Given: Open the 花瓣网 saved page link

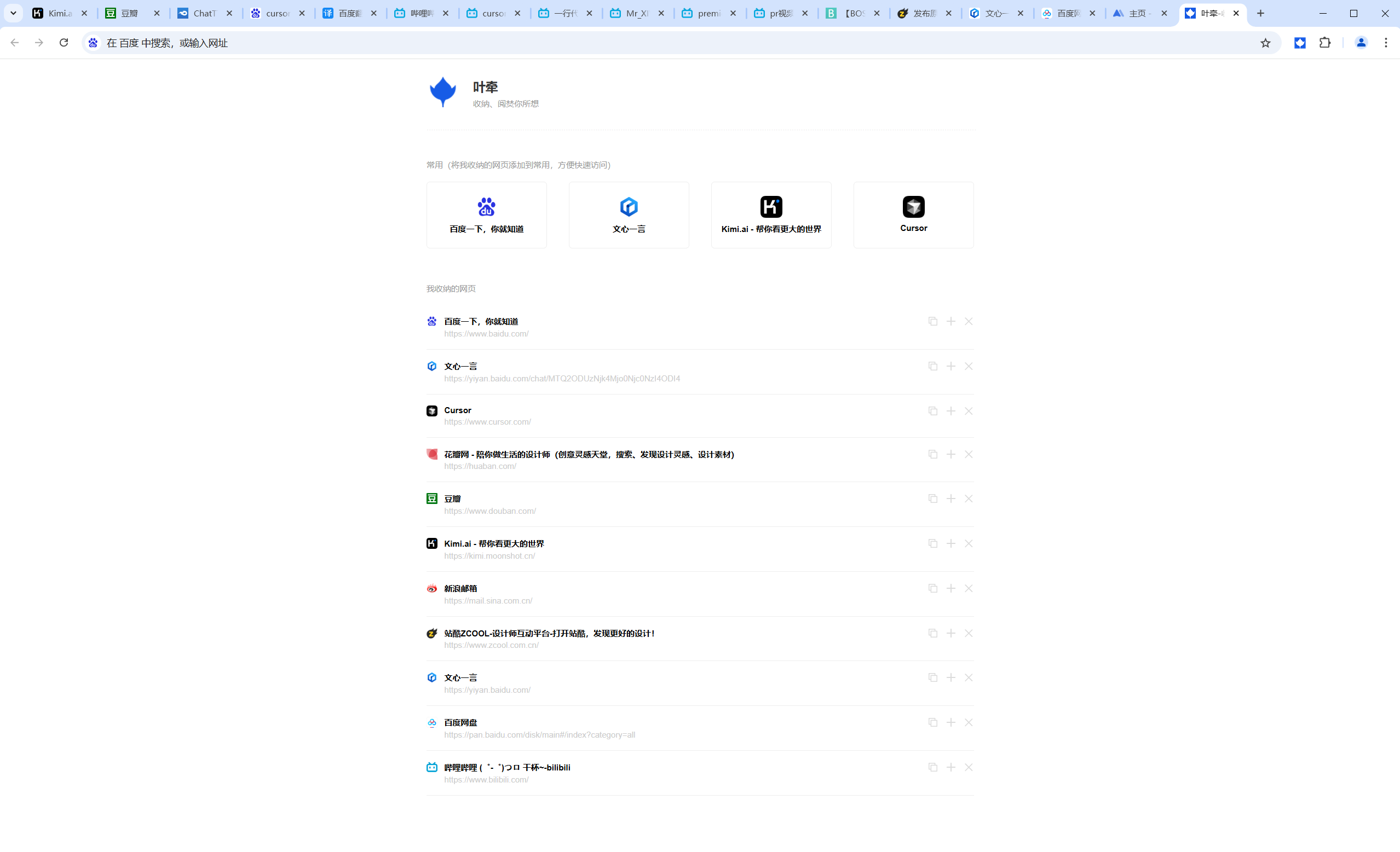Looking at the screenshot, I should click(589, 454).
